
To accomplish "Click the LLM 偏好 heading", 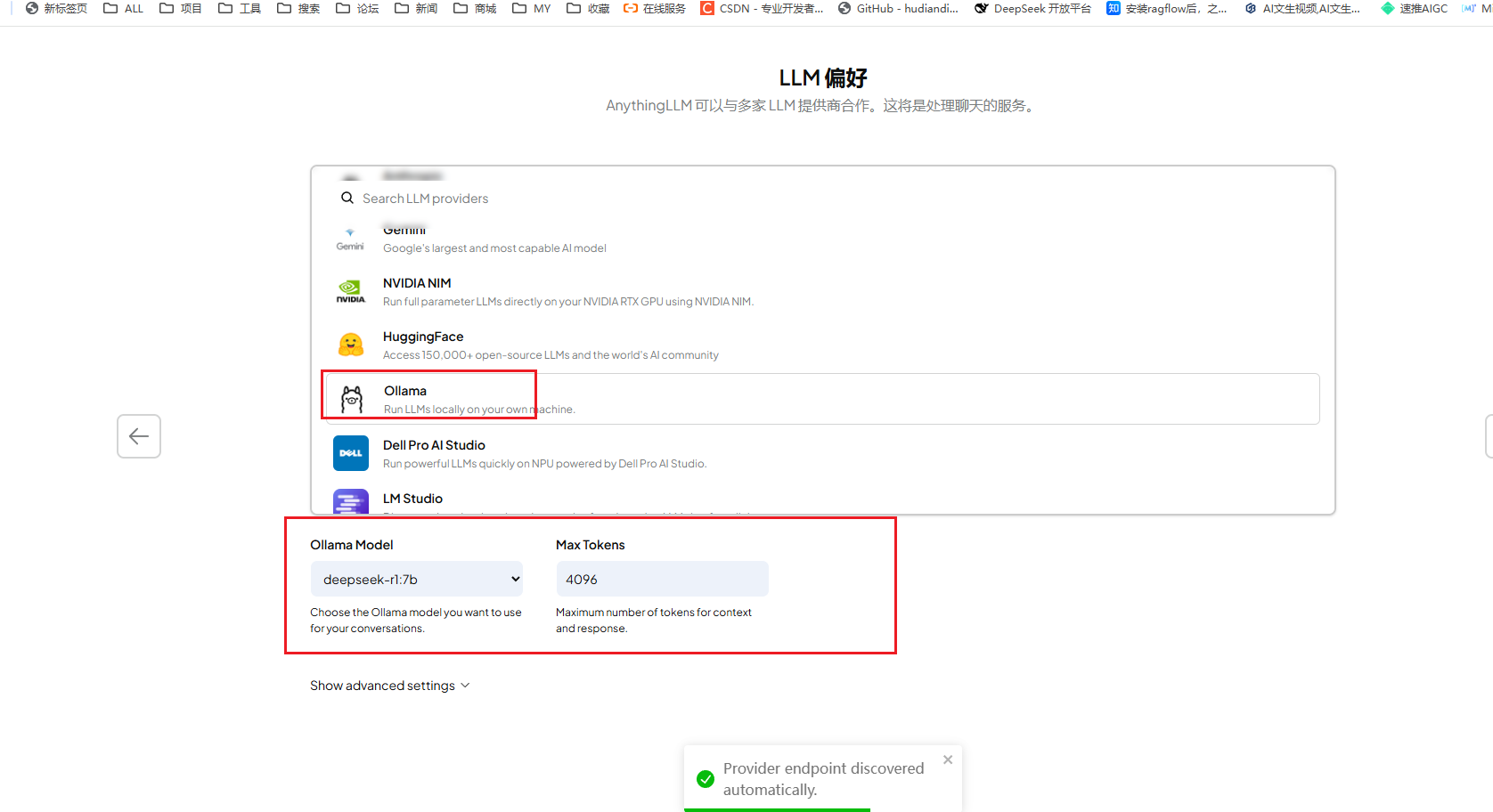I will pos(823,78).
